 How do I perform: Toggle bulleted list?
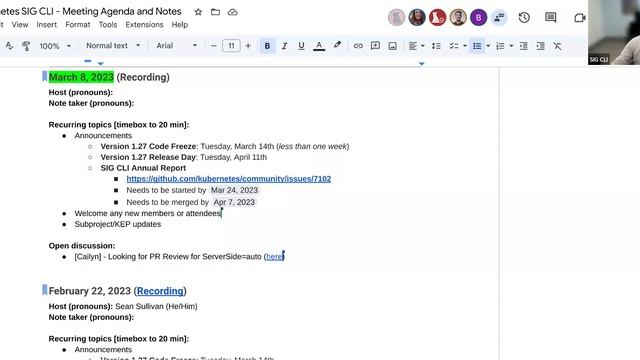pyautogui.click(x=477, y=46)
